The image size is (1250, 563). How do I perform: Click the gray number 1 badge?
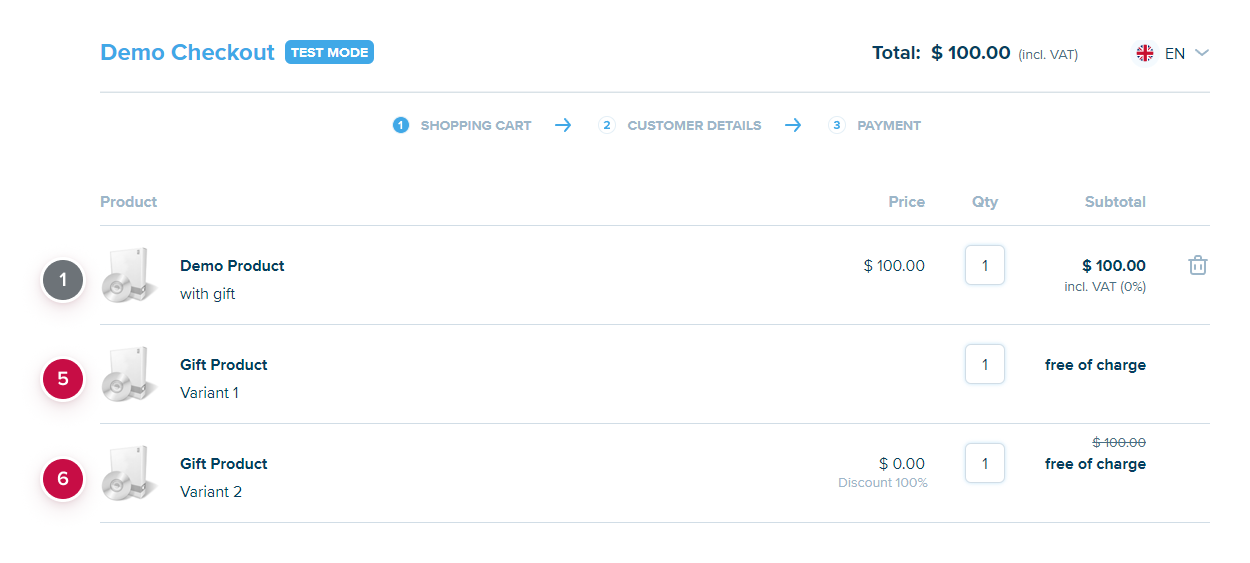tap(63, 281)
